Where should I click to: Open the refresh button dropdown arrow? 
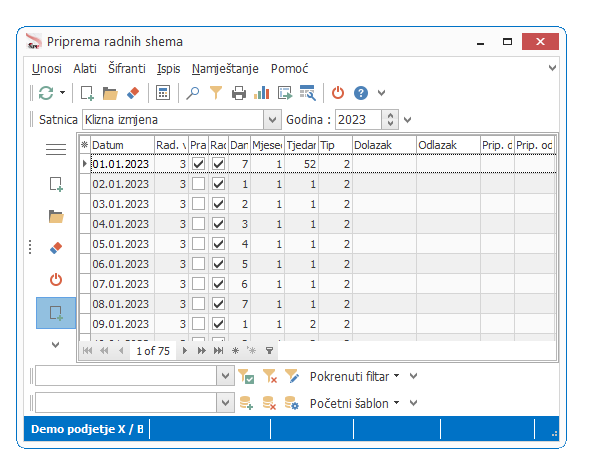coord(63,93)
